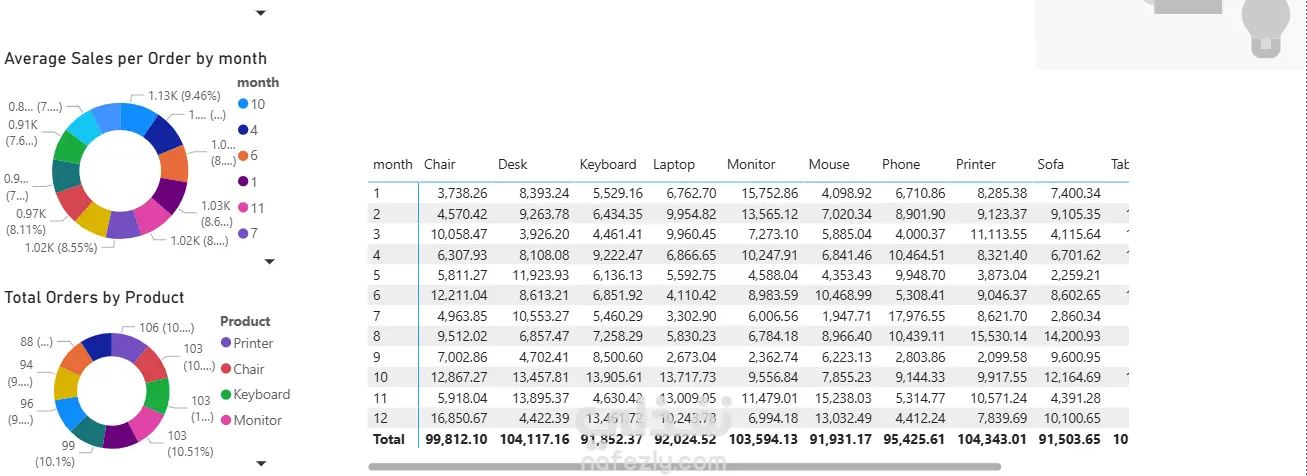Select the pink month 11 donut slice

tap(151, 216)
